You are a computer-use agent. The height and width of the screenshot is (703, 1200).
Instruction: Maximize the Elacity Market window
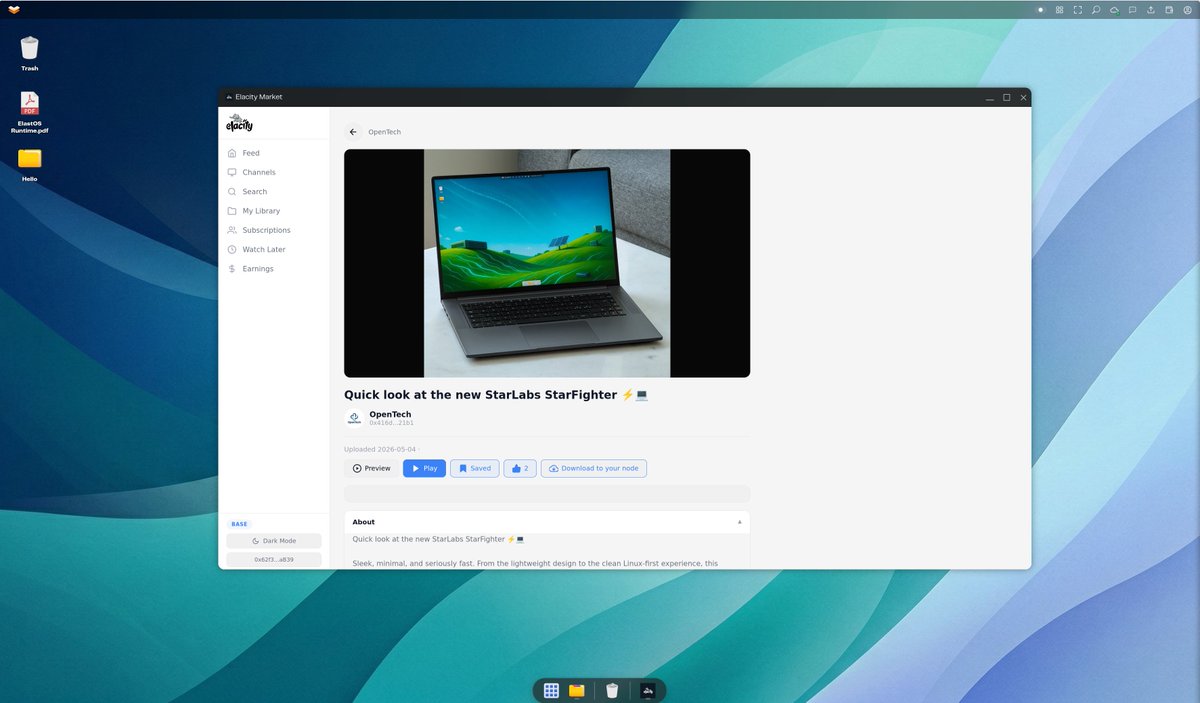1007,97
